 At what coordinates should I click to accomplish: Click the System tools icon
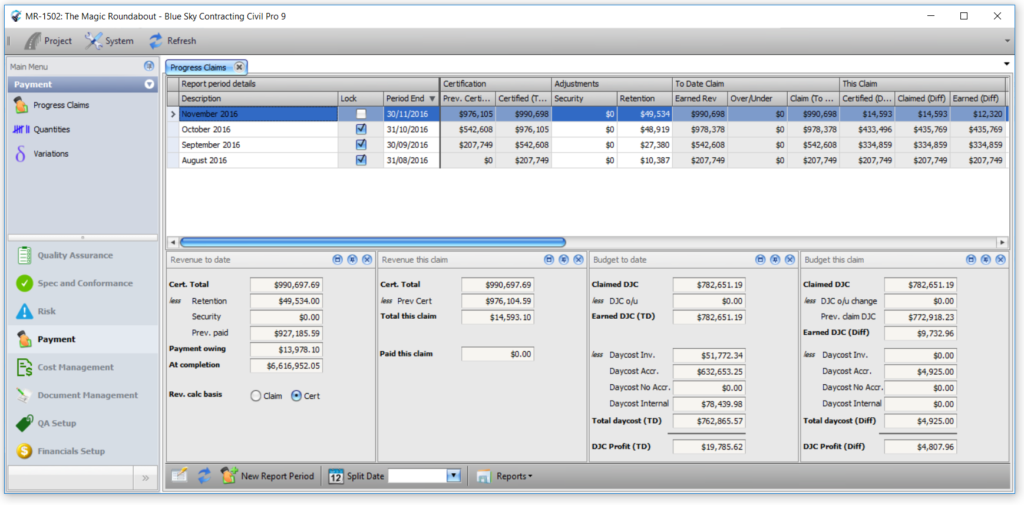(93, 41)
